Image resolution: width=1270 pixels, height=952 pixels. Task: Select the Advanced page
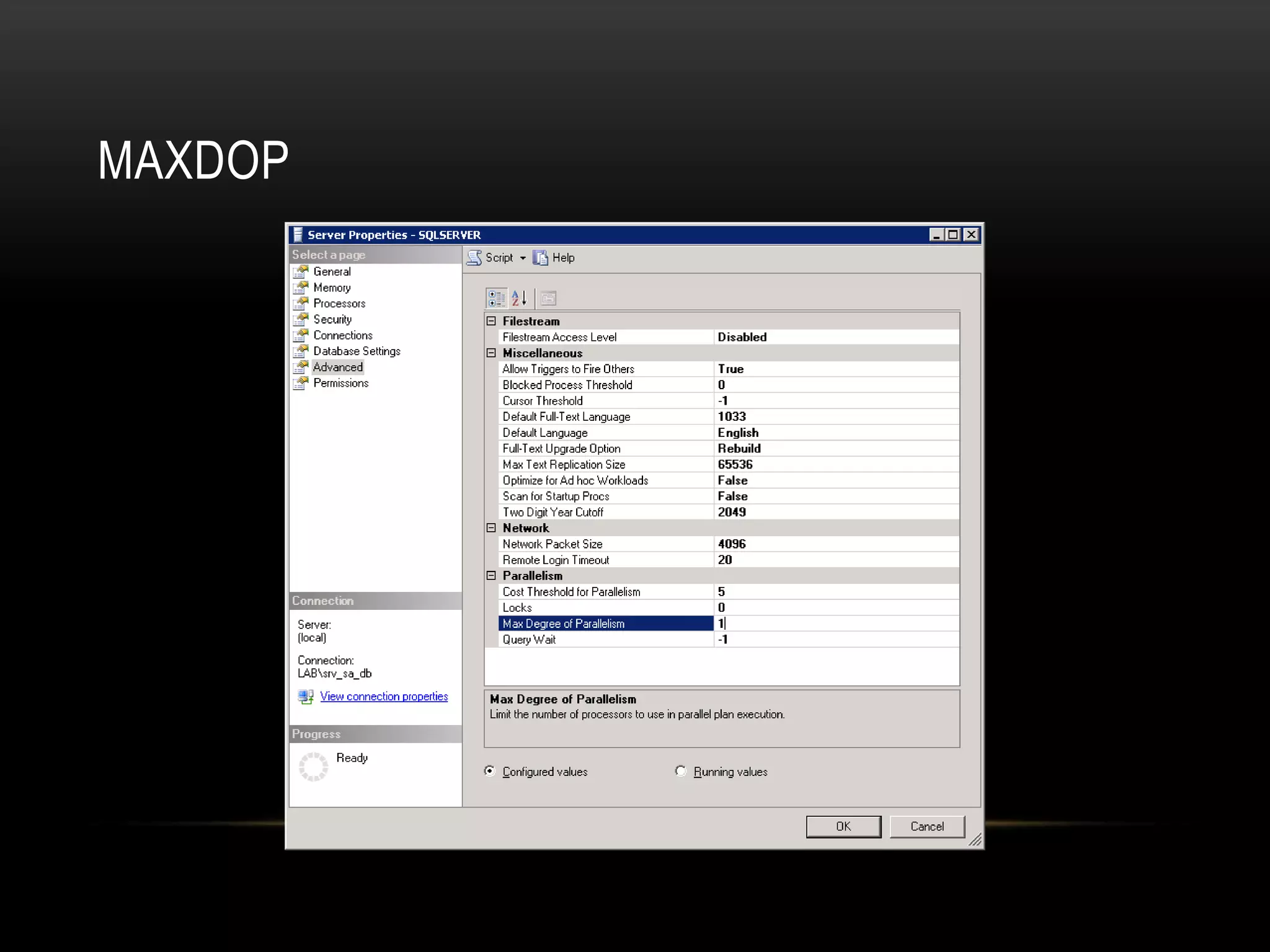pos(338,367)
